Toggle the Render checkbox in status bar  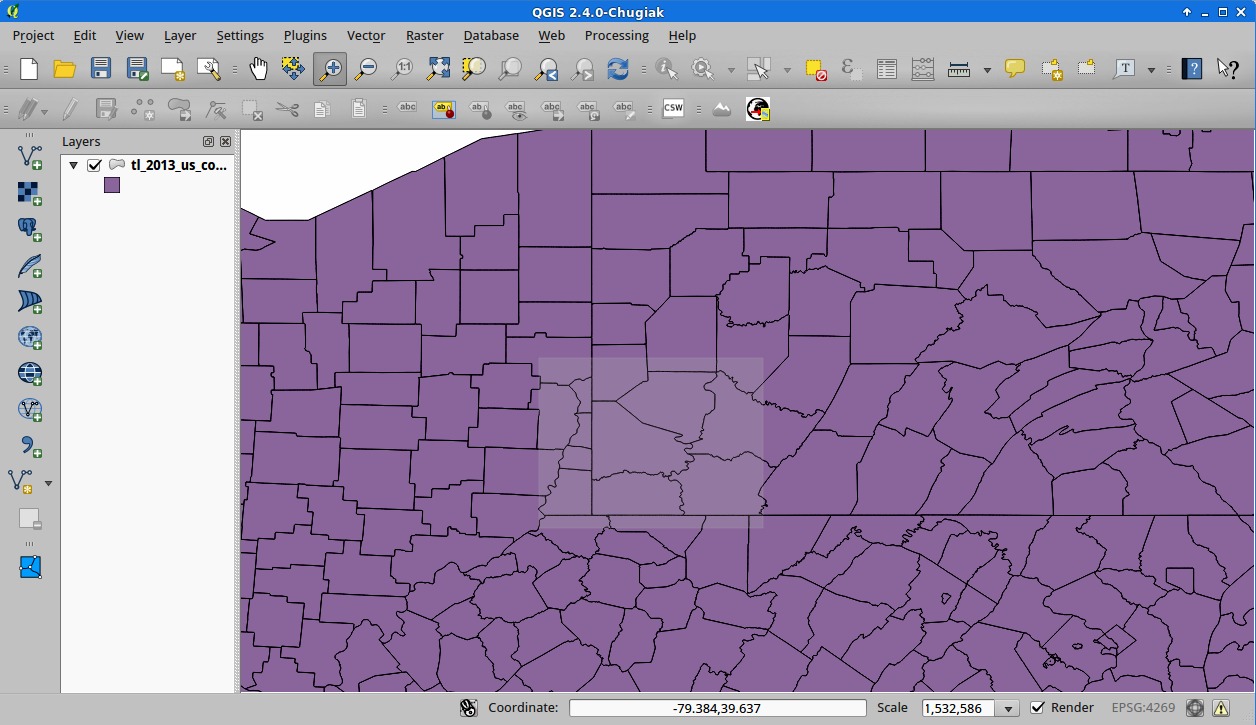tap(1038, 708)
